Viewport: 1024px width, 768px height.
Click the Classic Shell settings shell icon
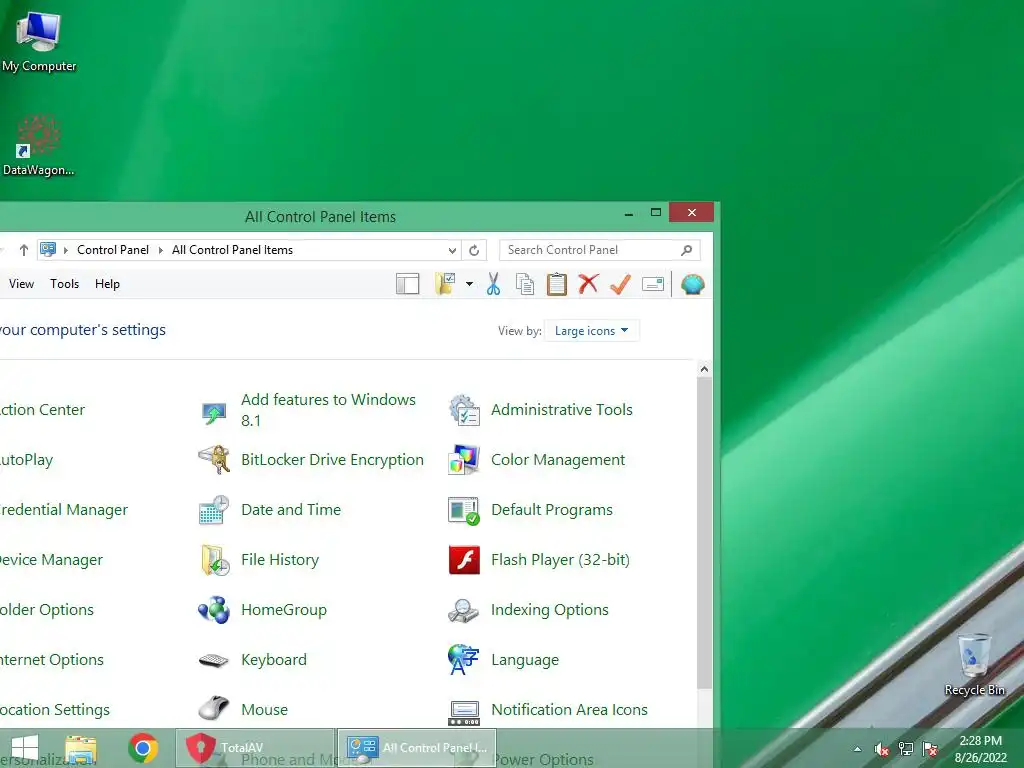[693, 284]
